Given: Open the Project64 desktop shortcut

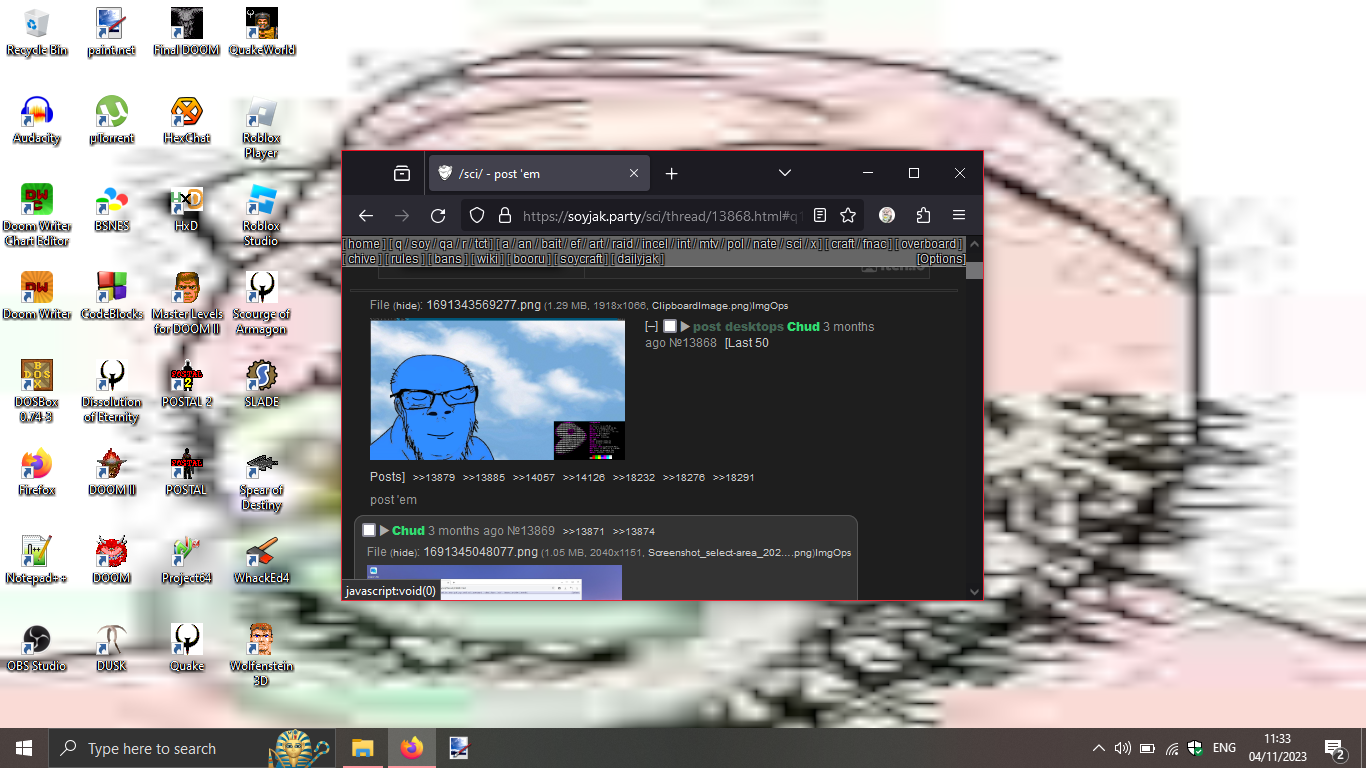Looking at the screenshot, I should point(186,560).
